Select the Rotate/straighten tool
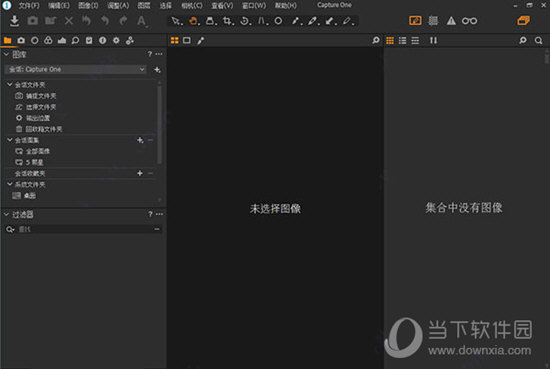The width and height of the screenshot is (550, 369). [x=244, y=21]
